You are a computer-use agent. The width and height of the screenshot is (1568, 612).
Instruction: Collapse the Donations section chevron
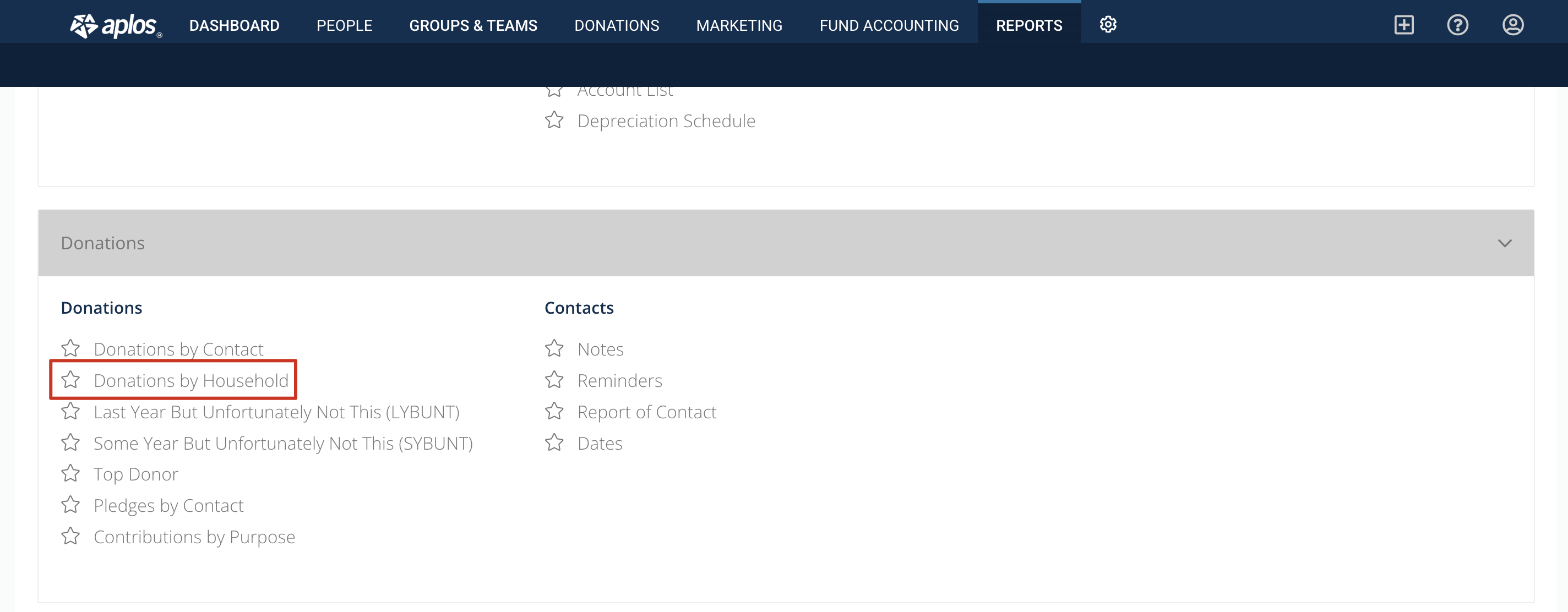pos(1504,243)
